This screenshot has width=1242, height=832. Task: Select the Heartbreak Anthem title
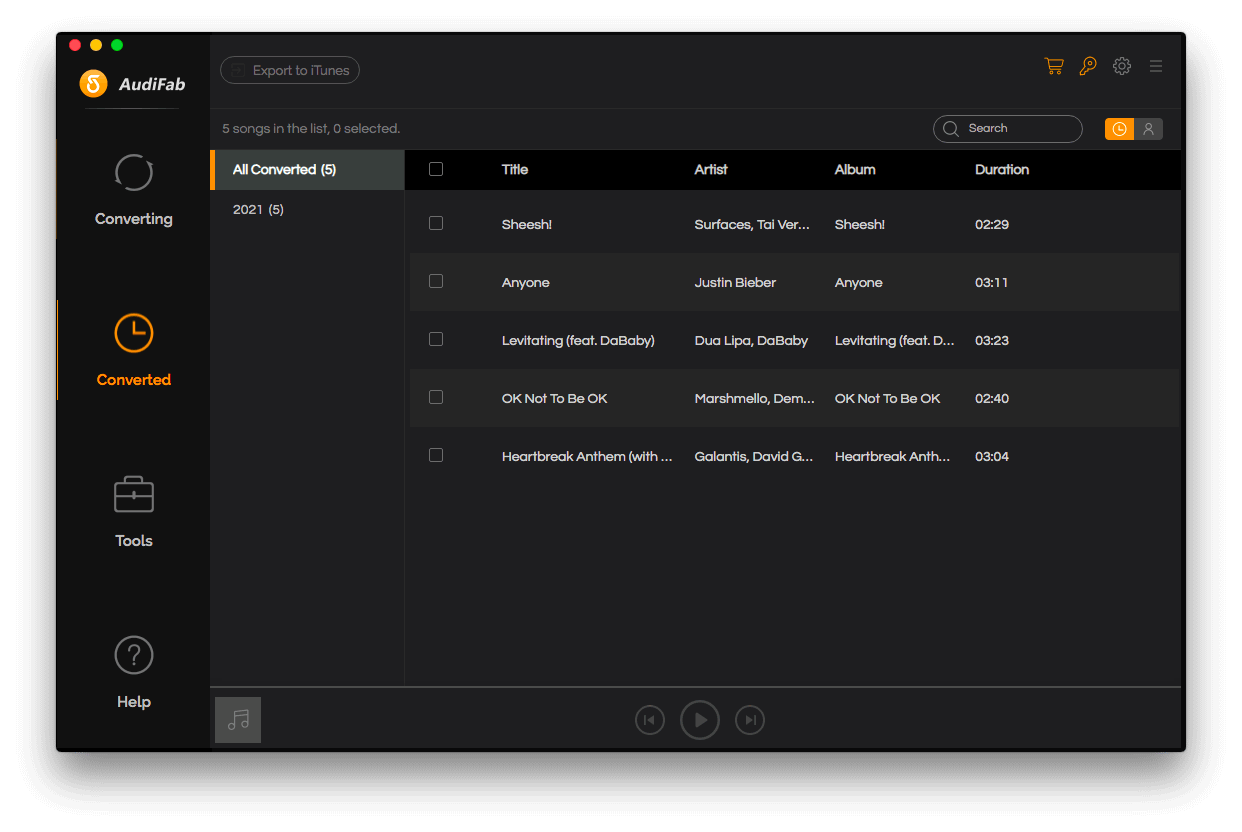point(587,457)
